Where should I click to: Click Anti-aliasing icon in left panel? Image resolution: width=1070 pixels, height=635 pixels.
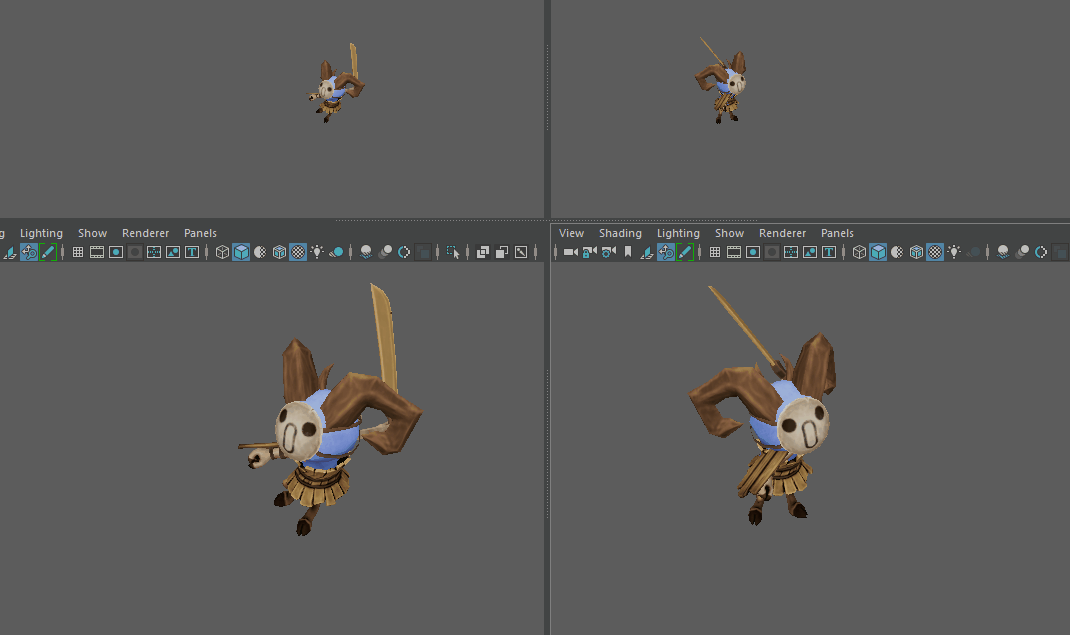click(404, 252)
